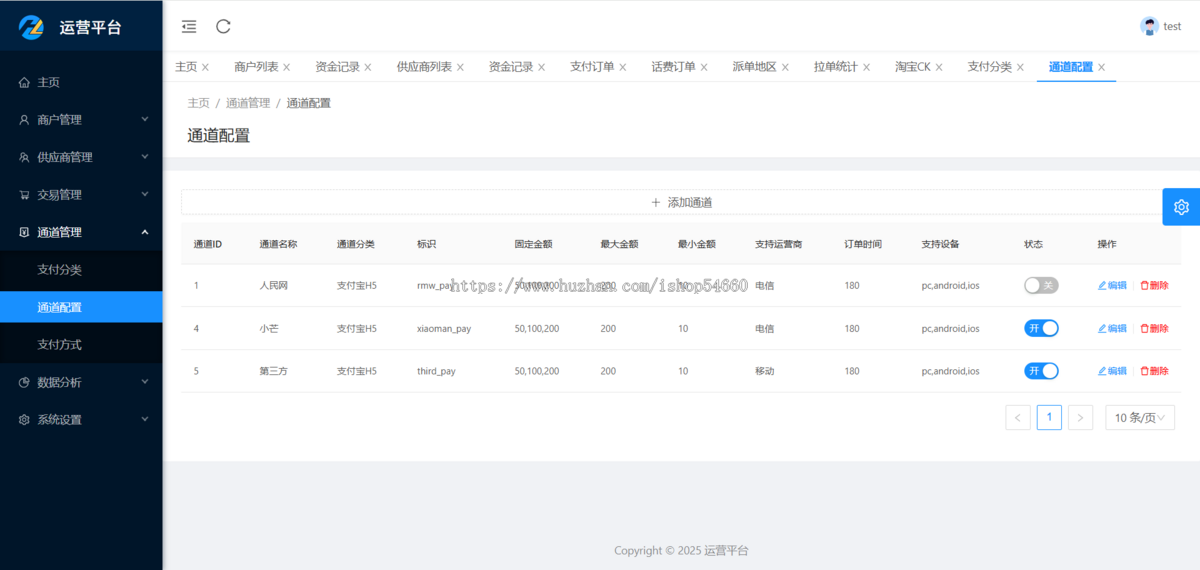The height and width of the screenshot is (570, 1200).
Task: Click the 主页 breadcrumb link
Action: (x=198, y=103)
